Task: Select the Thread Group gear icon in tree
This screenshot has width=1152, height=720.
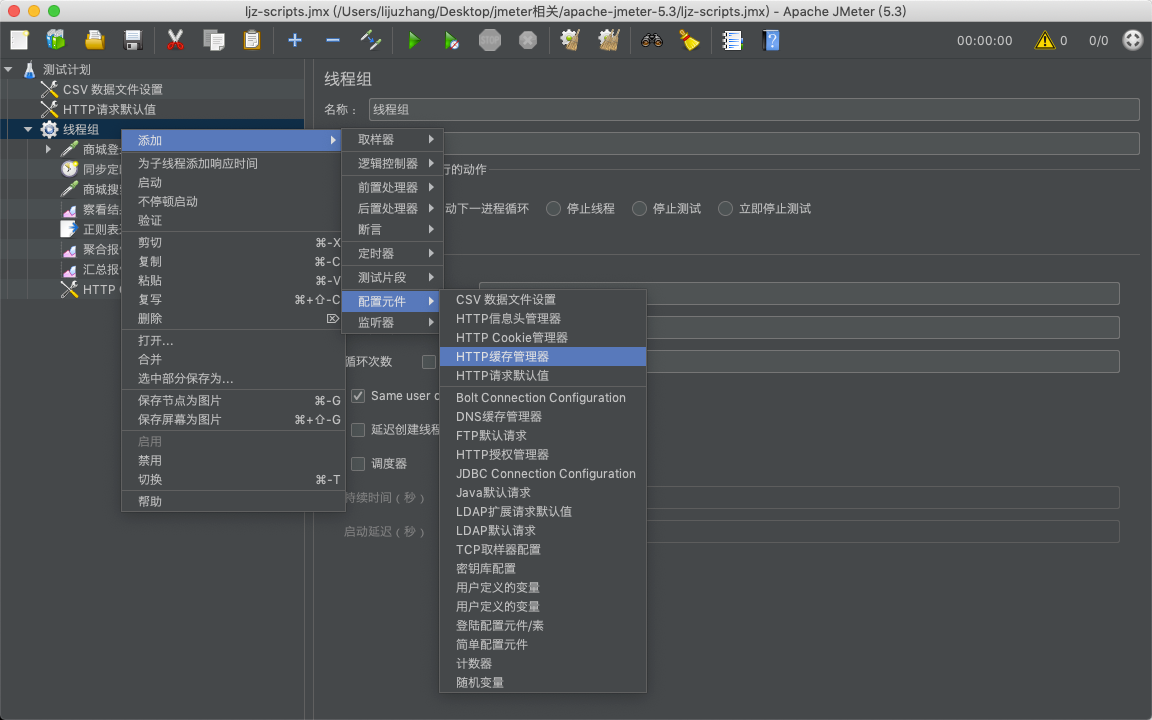Action: 49,129
